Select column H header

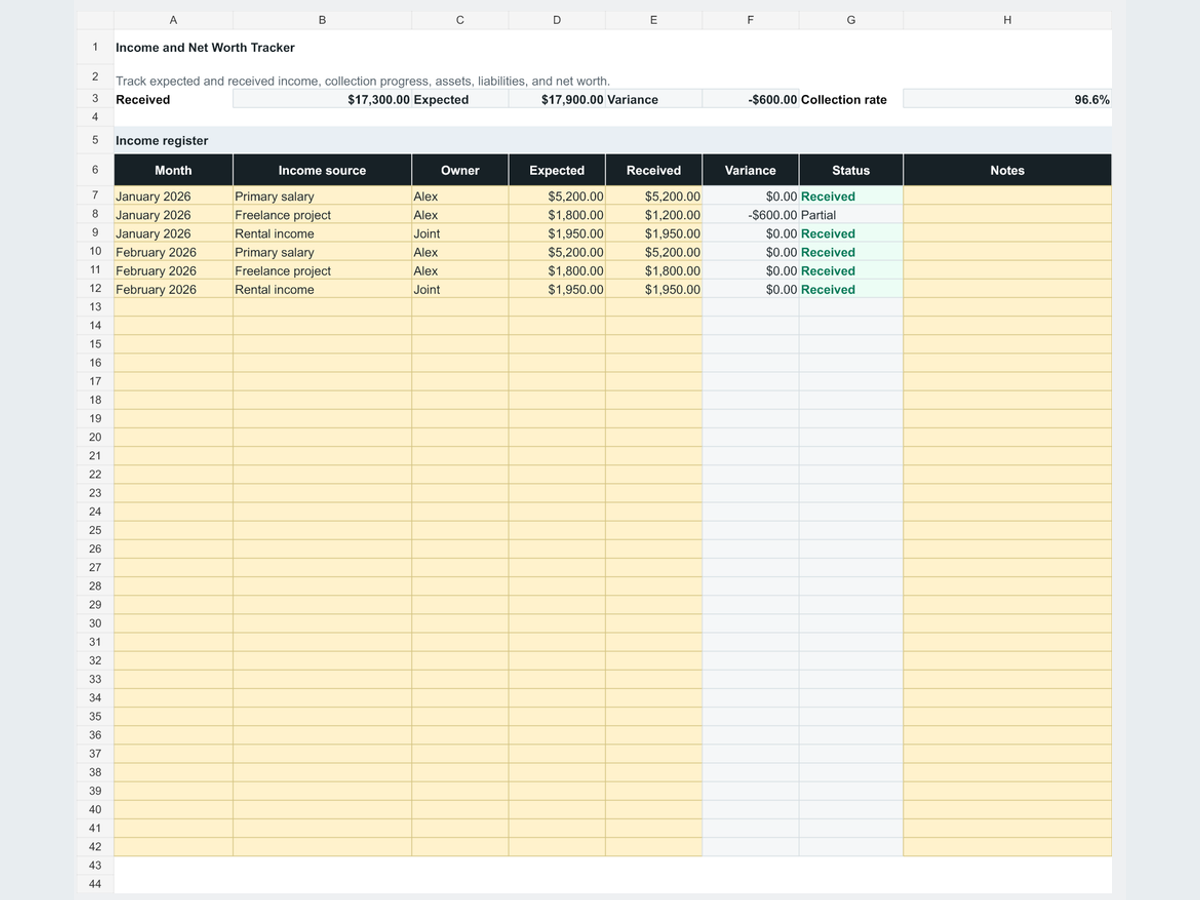click(x=1007, y=20)
